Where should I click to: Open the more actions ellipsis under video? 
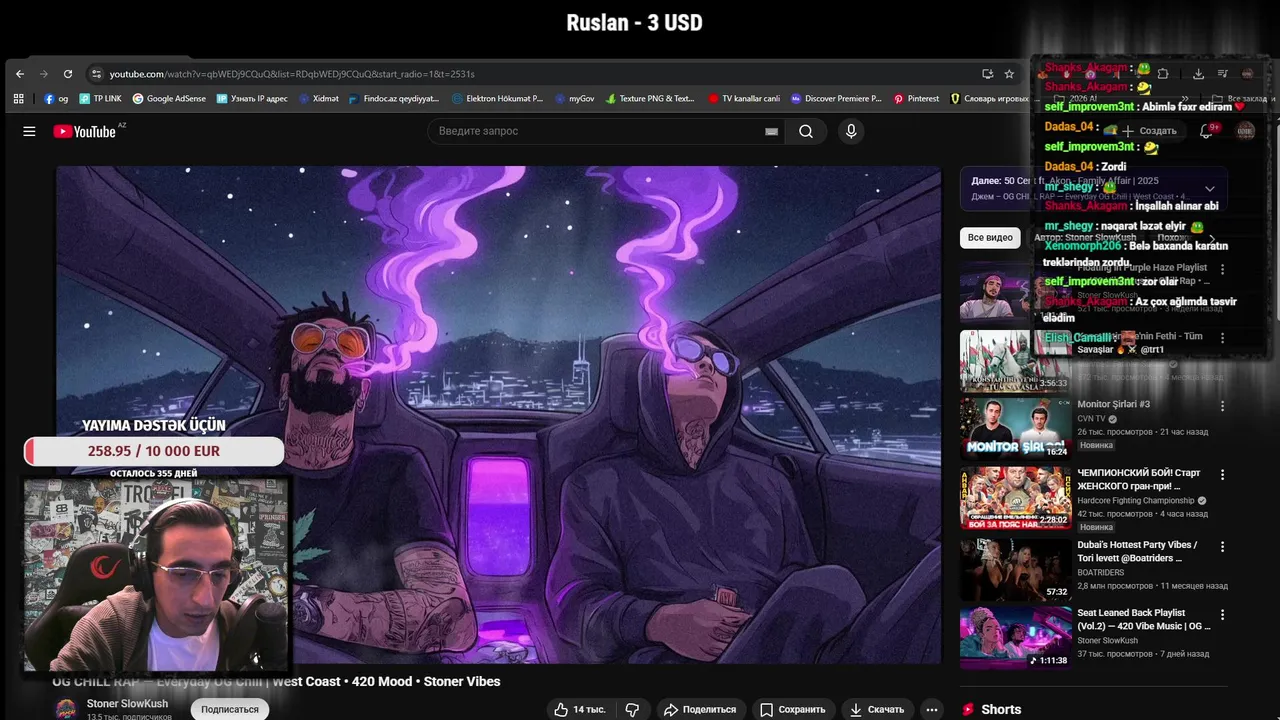tap(932, 709)
